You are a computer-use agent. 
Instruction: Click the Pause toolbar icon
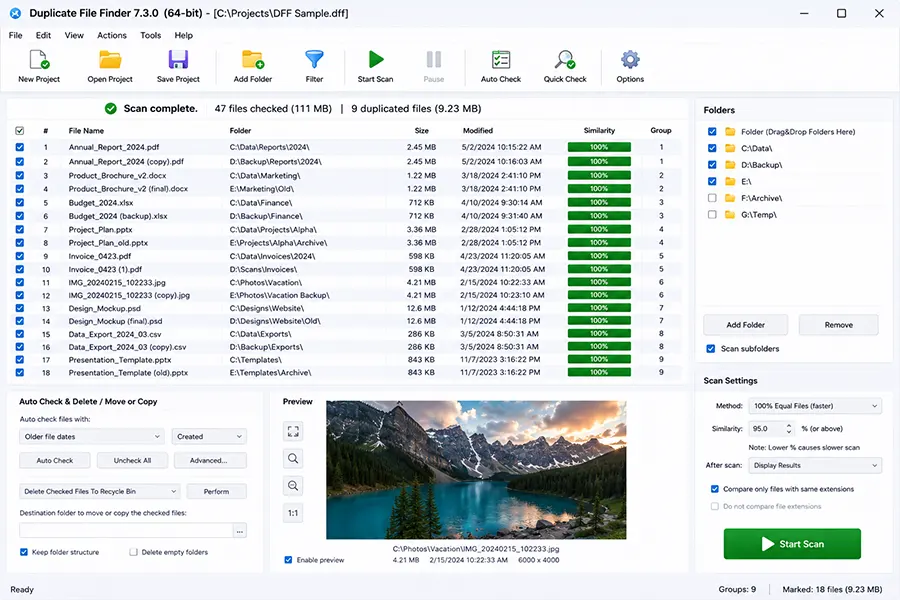click(x=433, y=60)
